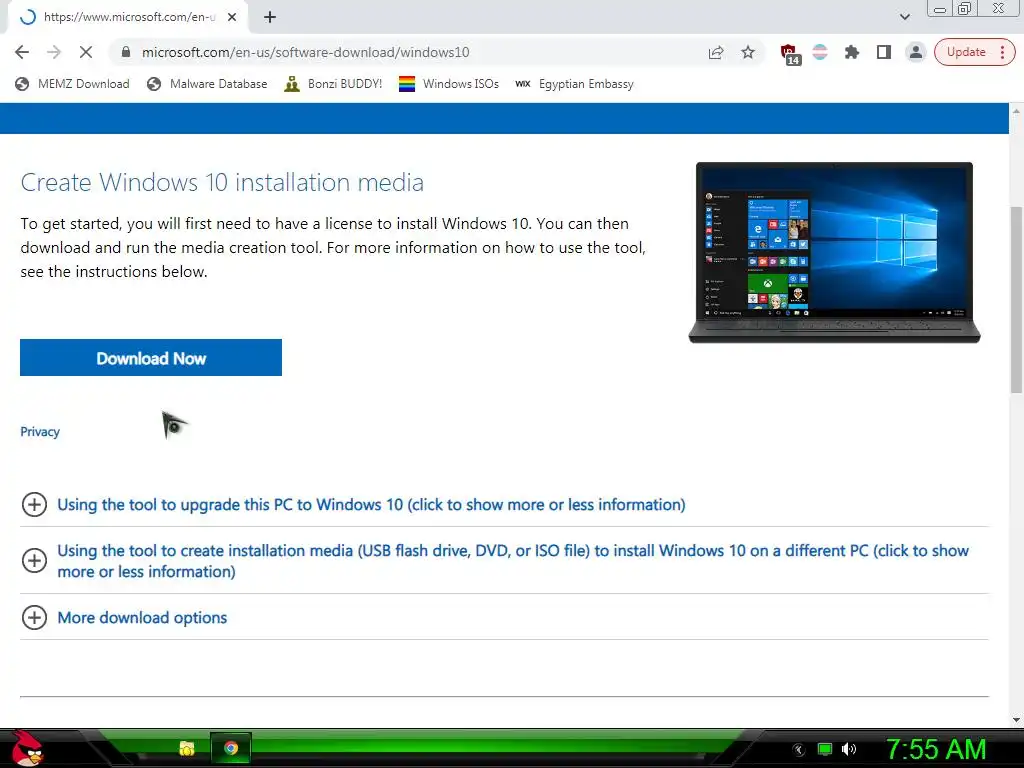This screenshot has height=768, width=1024.
Task: Open the tab search dropdown arrow
Action: pos(904,17)
